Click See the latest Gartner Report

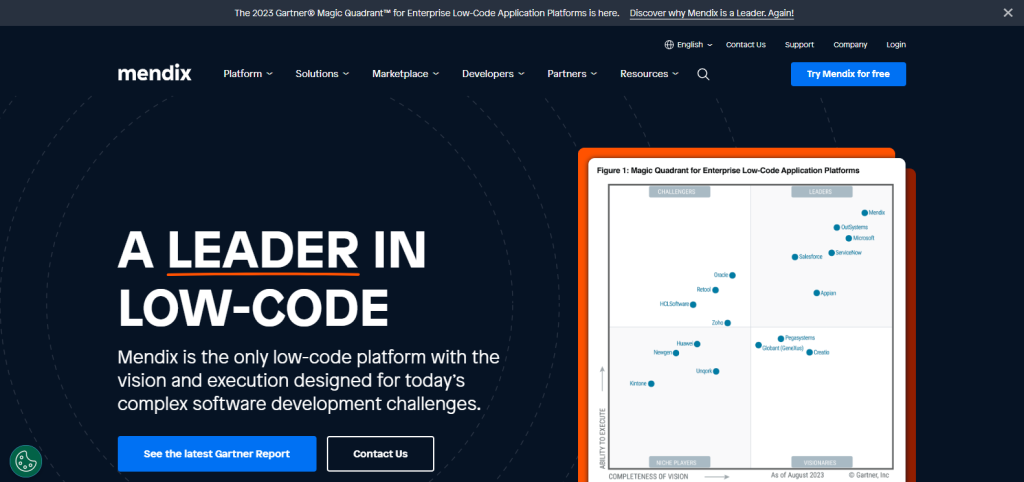(217, 454)
